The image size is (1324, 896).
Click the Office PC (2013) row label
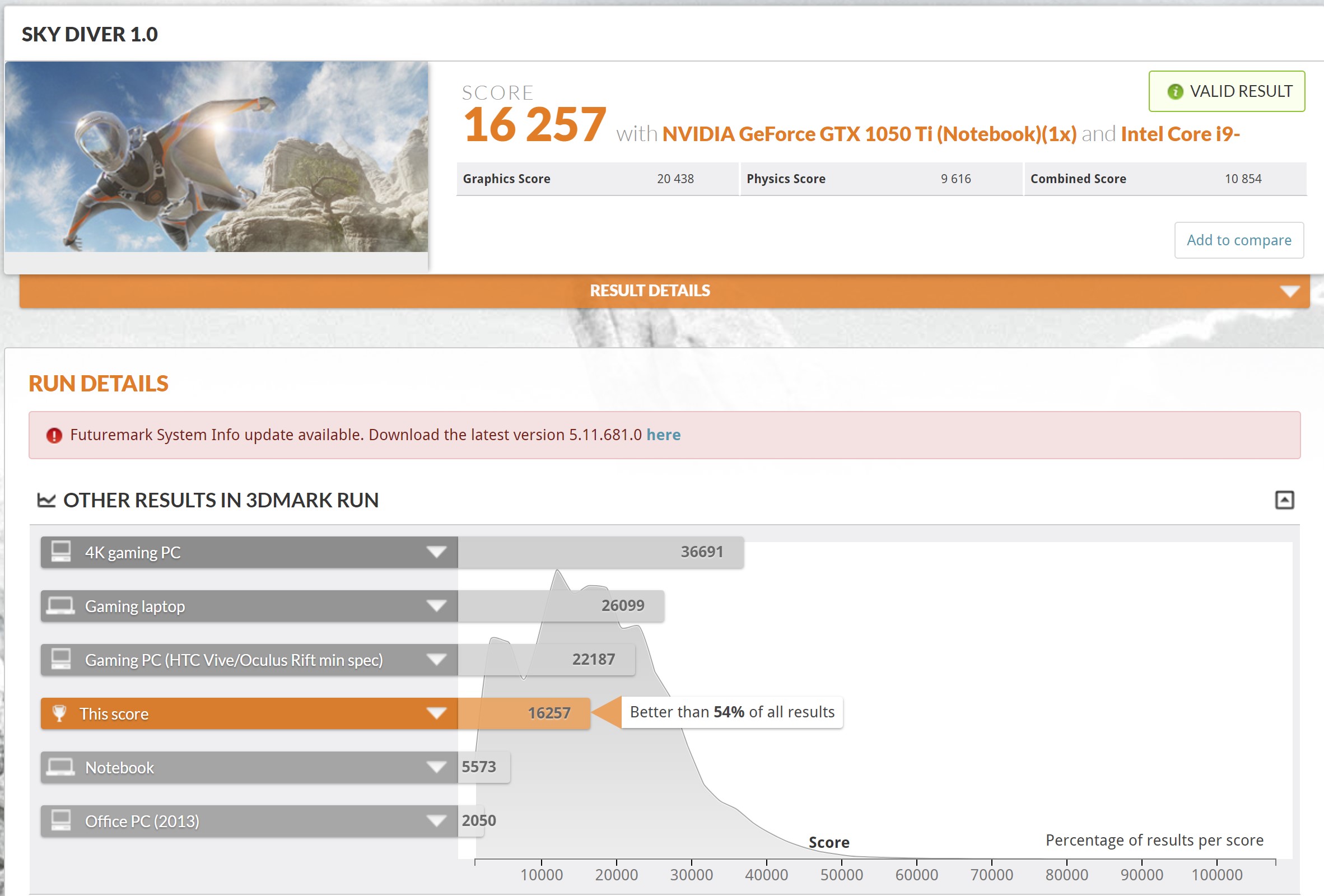pyautogui.click(x=142, y=822)
